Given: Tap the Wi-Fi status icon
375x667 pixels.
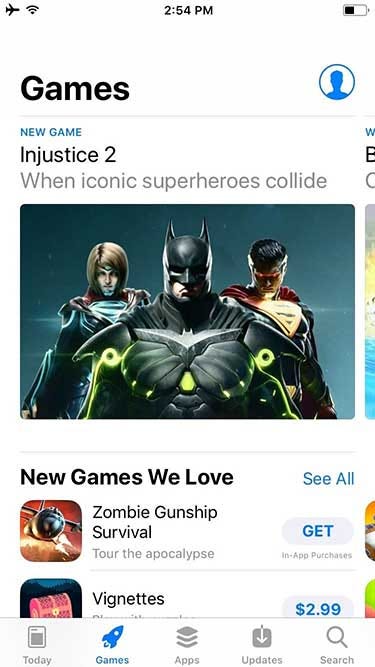Looking at the screenshot, I should click(33, 10).
